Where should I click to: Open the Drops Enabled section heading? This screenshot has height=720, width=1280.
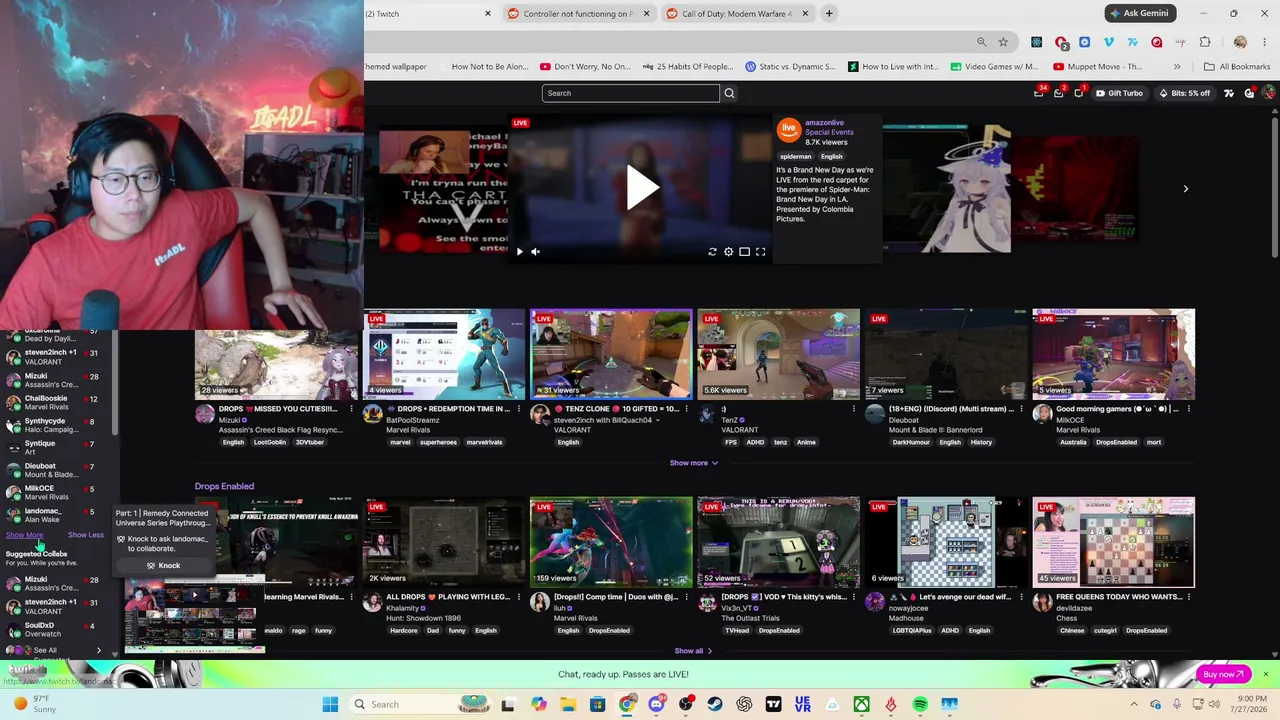pos(224,486)
